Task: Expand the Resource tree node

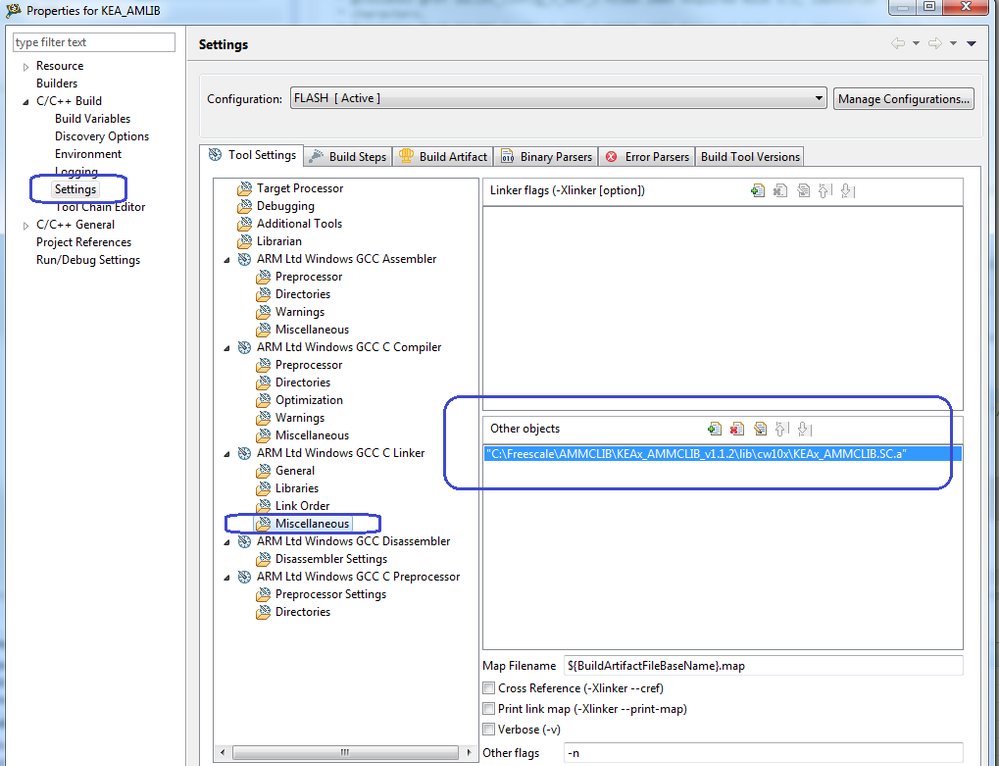Action: [25, 66]
